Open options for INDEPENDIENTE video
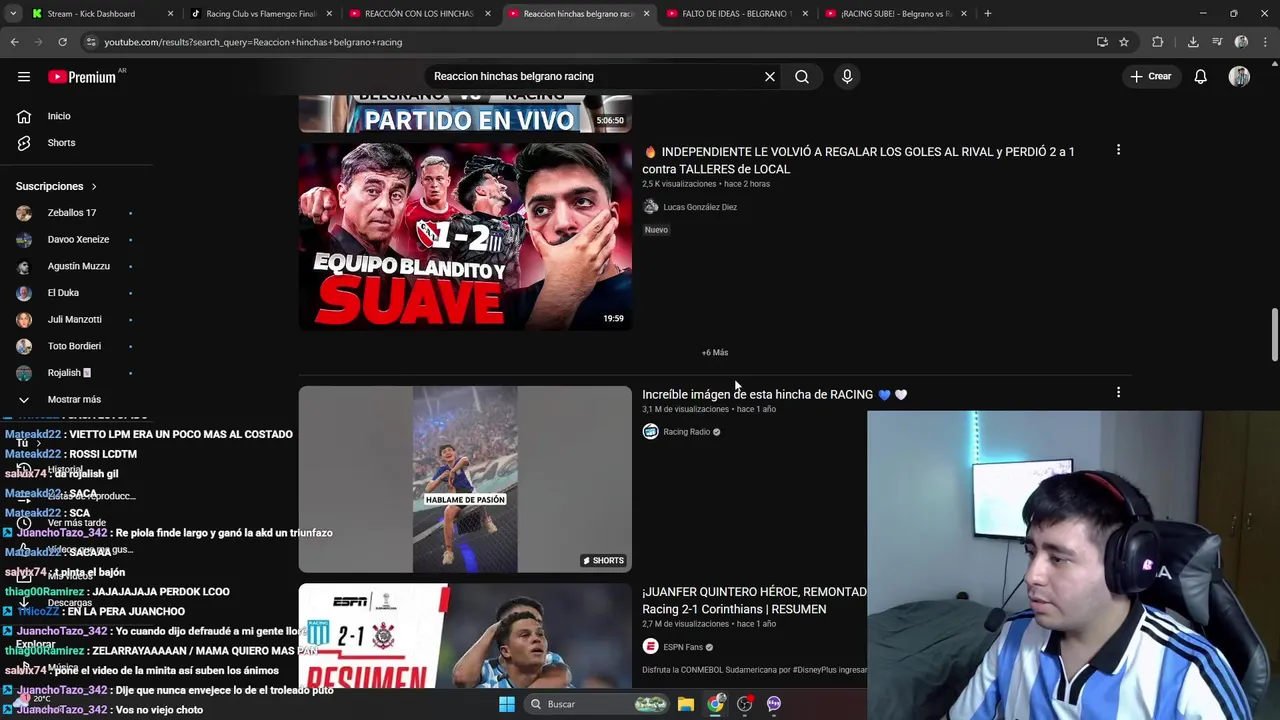This screenshot has width=1280, height=720. pyautogui.click(x=1118, y=151)
